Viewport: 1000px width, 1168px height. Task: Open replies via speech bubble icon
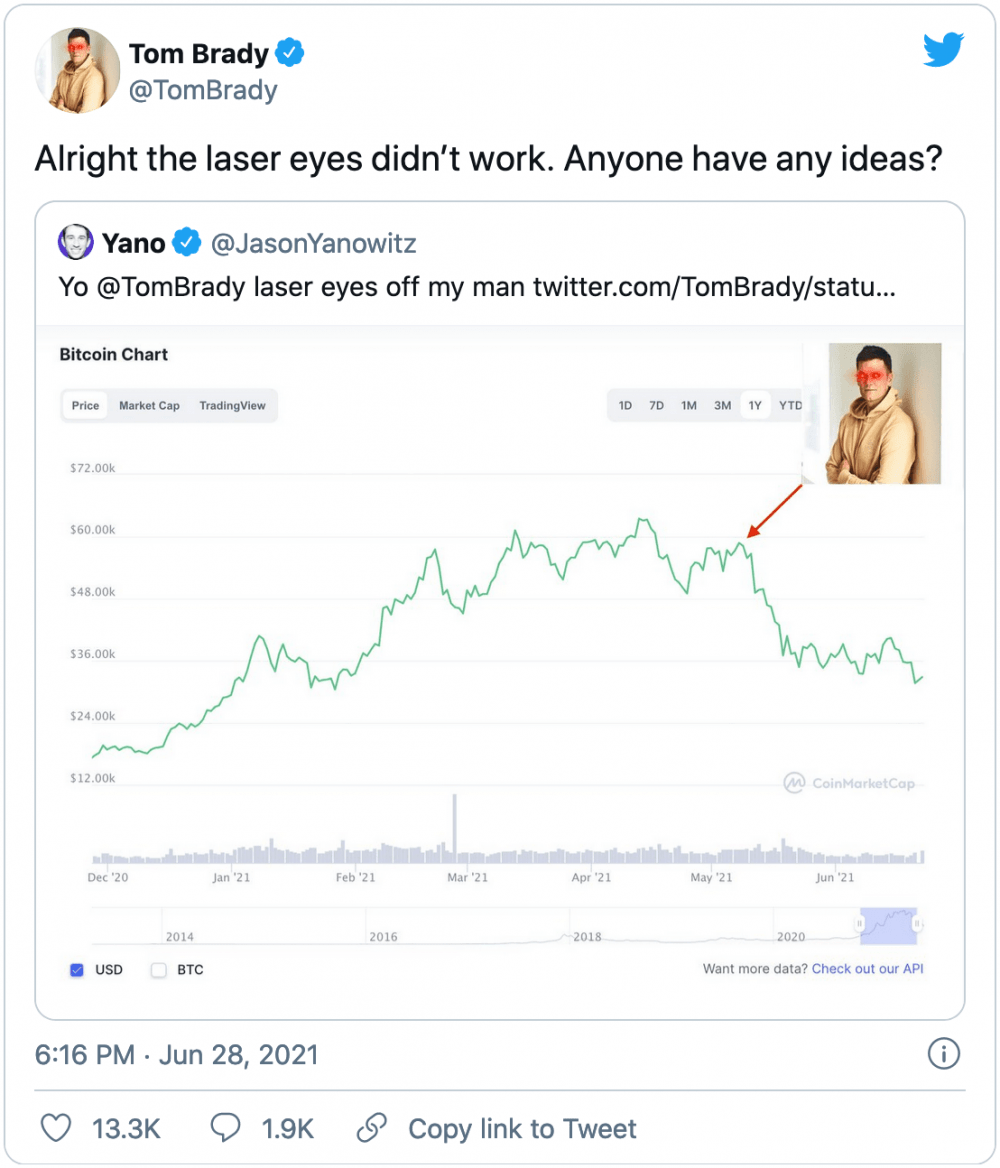tap(226, 1128)
